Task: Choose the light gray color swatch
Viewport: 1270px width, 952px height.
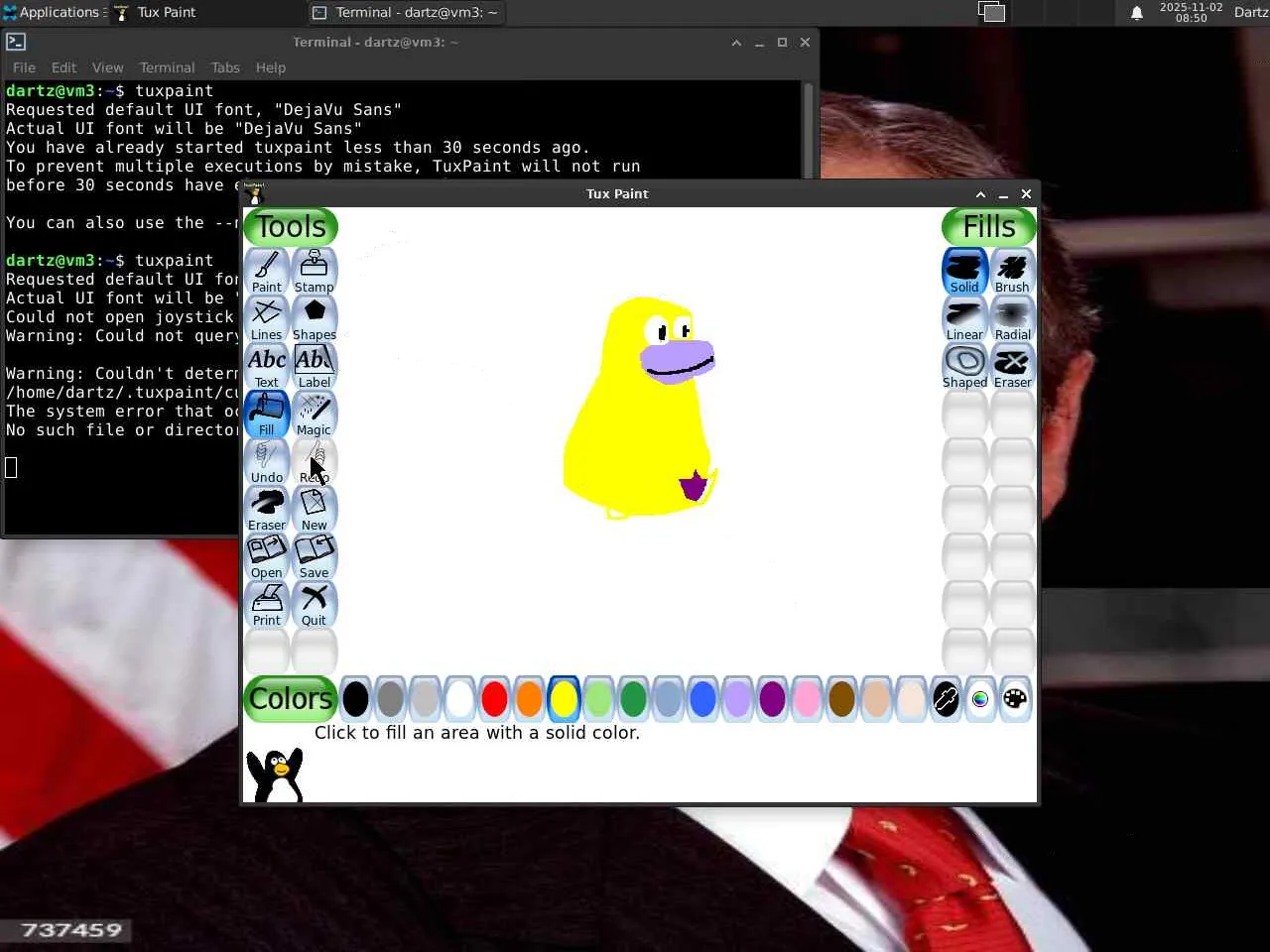Action: click(425, 699)
